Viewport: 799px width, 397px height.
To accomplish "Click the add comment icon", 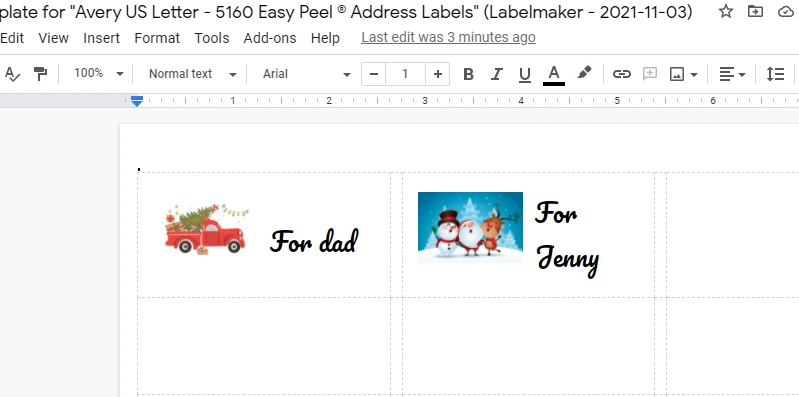I will (x=650, y=74).
